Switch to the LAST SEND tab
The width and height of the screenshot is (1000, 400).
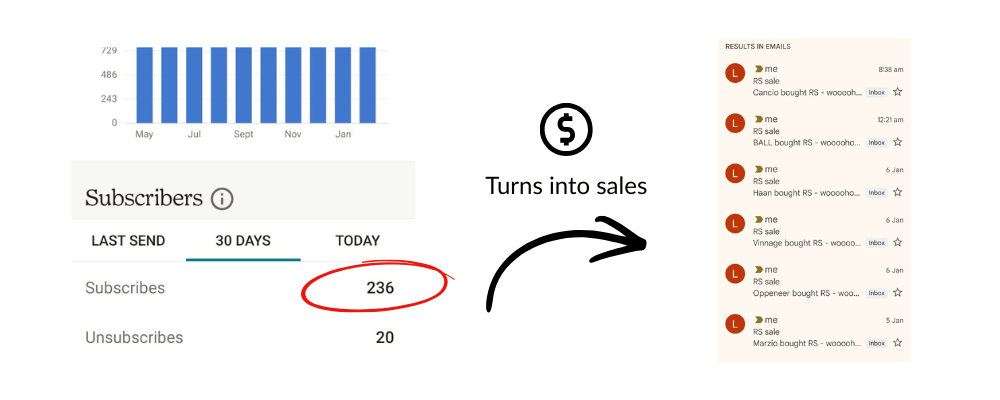[128, 241]
